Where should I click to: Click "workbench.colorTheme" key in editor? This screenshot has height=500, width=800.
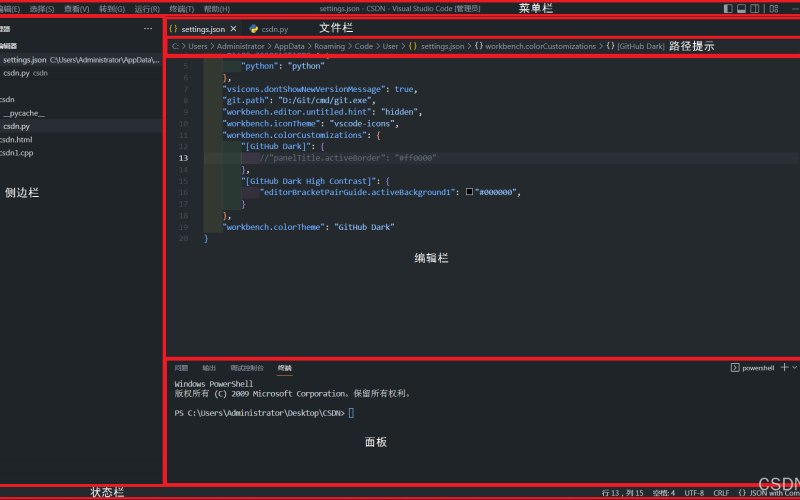pos(273,227)
